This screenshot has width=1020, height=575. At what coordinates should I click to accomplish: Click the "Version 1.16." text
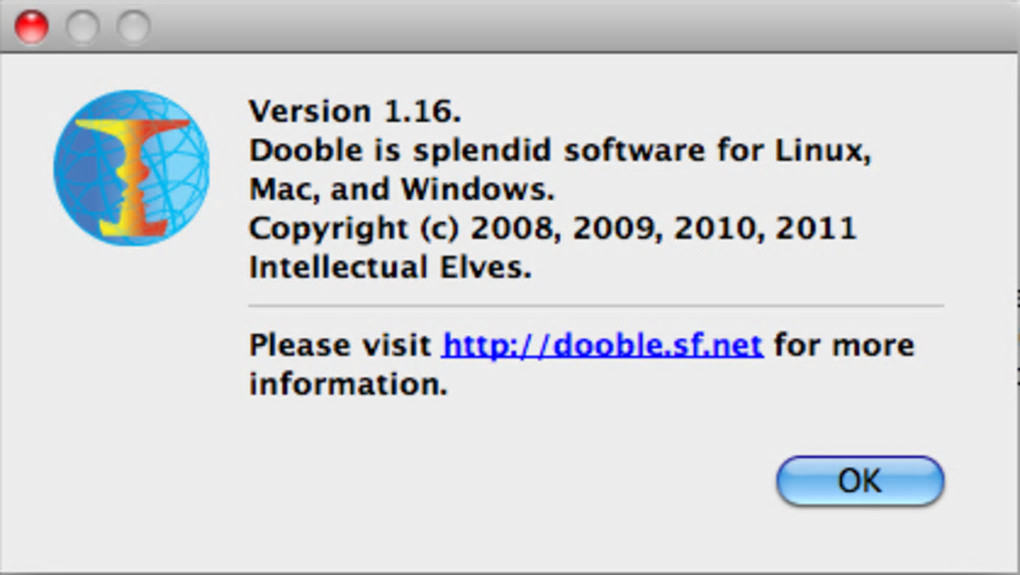[x=355, y=111]
